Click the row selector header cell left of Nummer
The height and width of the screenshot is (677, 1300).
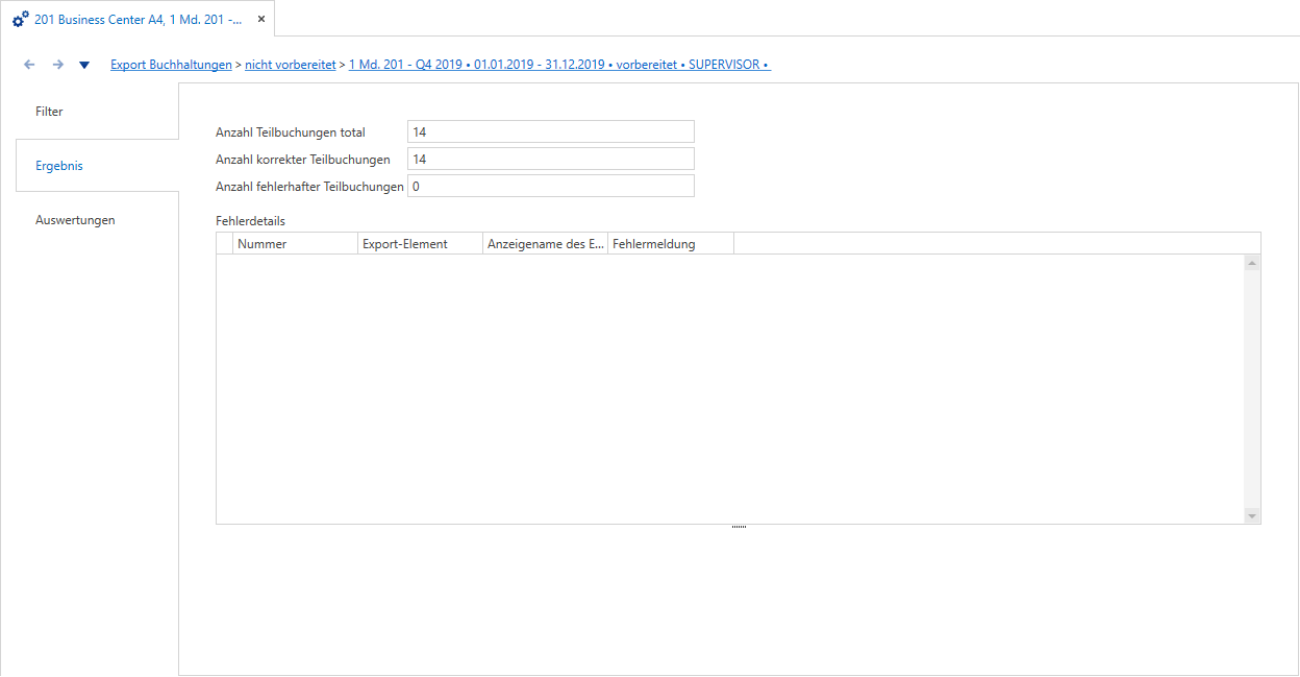point(225,244)
